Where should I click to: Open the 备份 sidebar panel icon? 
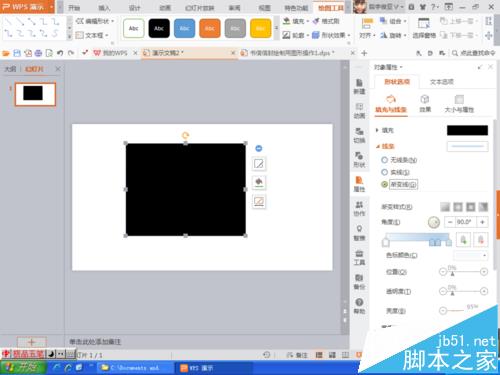(x=359, y=282)
